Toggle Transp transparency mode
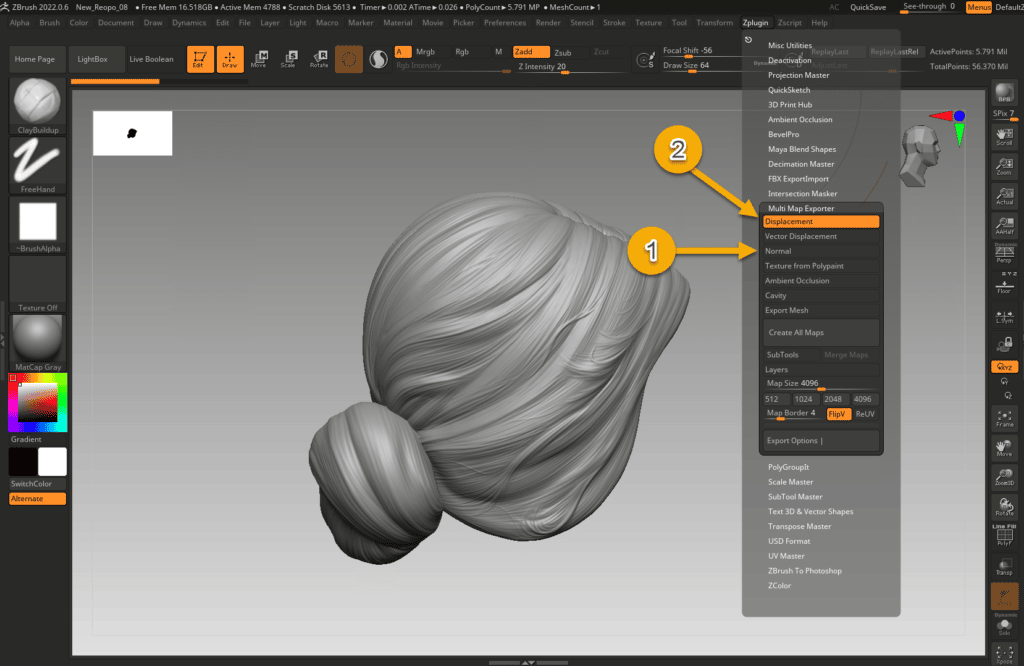Screen dimensions: 1024x666 pyautogui.click(x=1004, y=565)
